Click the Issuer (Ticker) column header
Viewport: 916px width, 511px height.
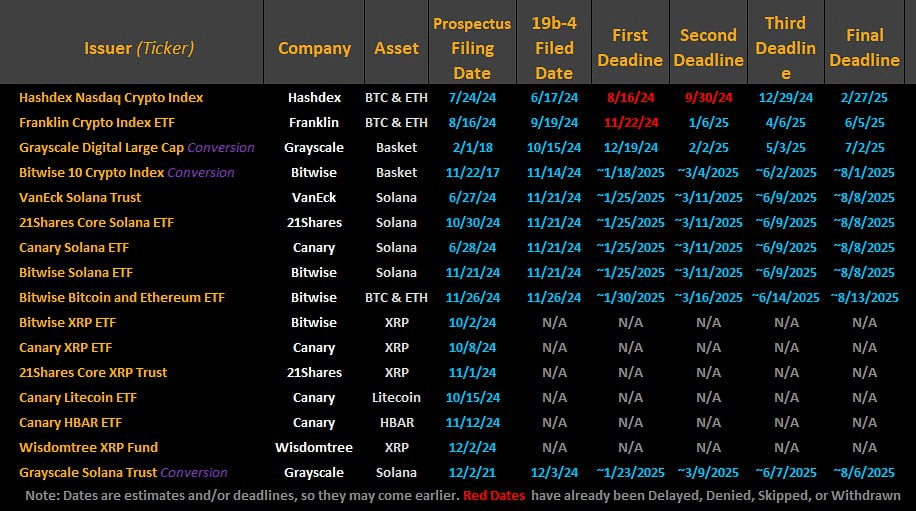point(139,48)
